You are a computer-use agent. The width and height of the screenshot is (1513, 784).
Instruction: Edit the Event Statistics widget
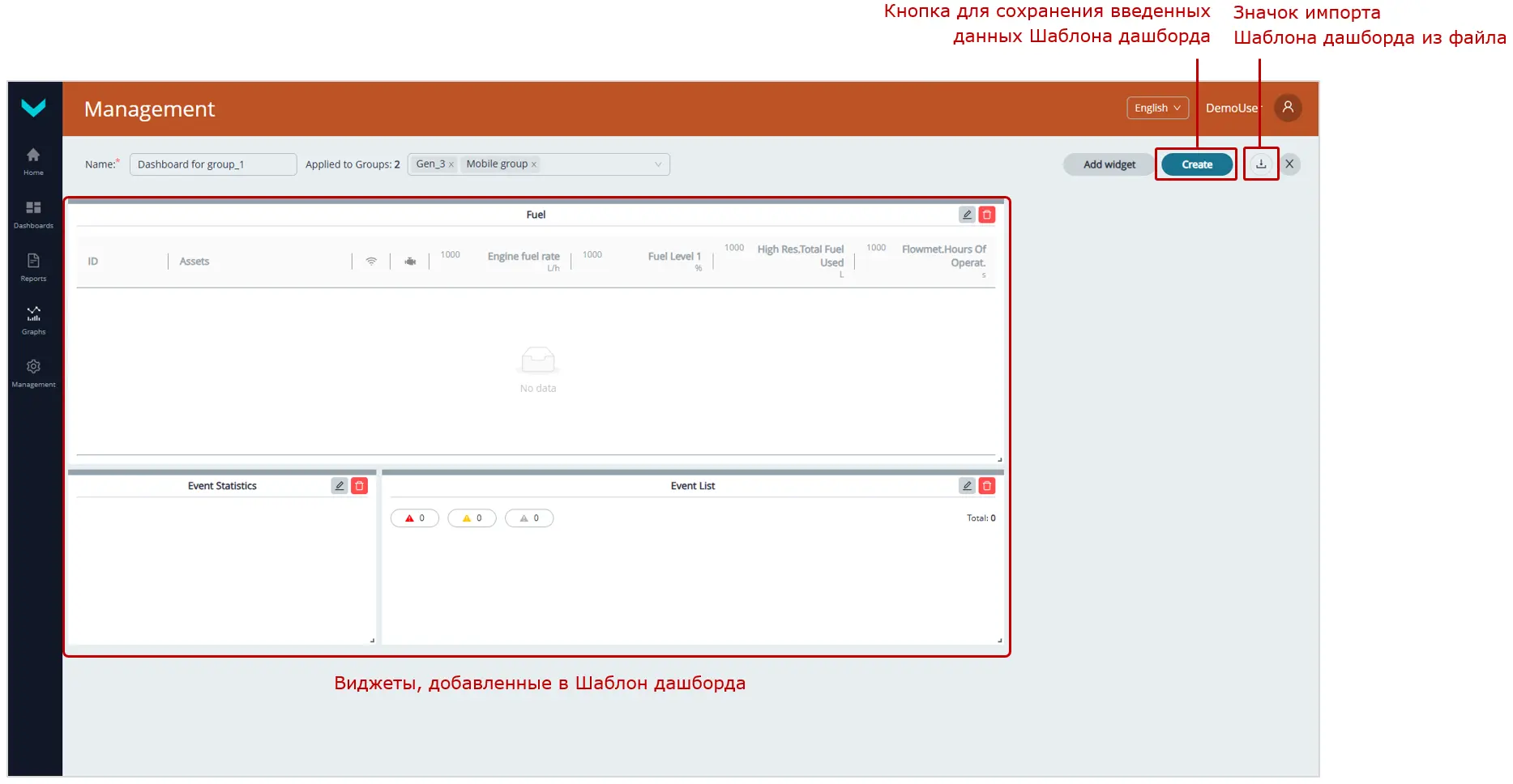coord(340,486)
